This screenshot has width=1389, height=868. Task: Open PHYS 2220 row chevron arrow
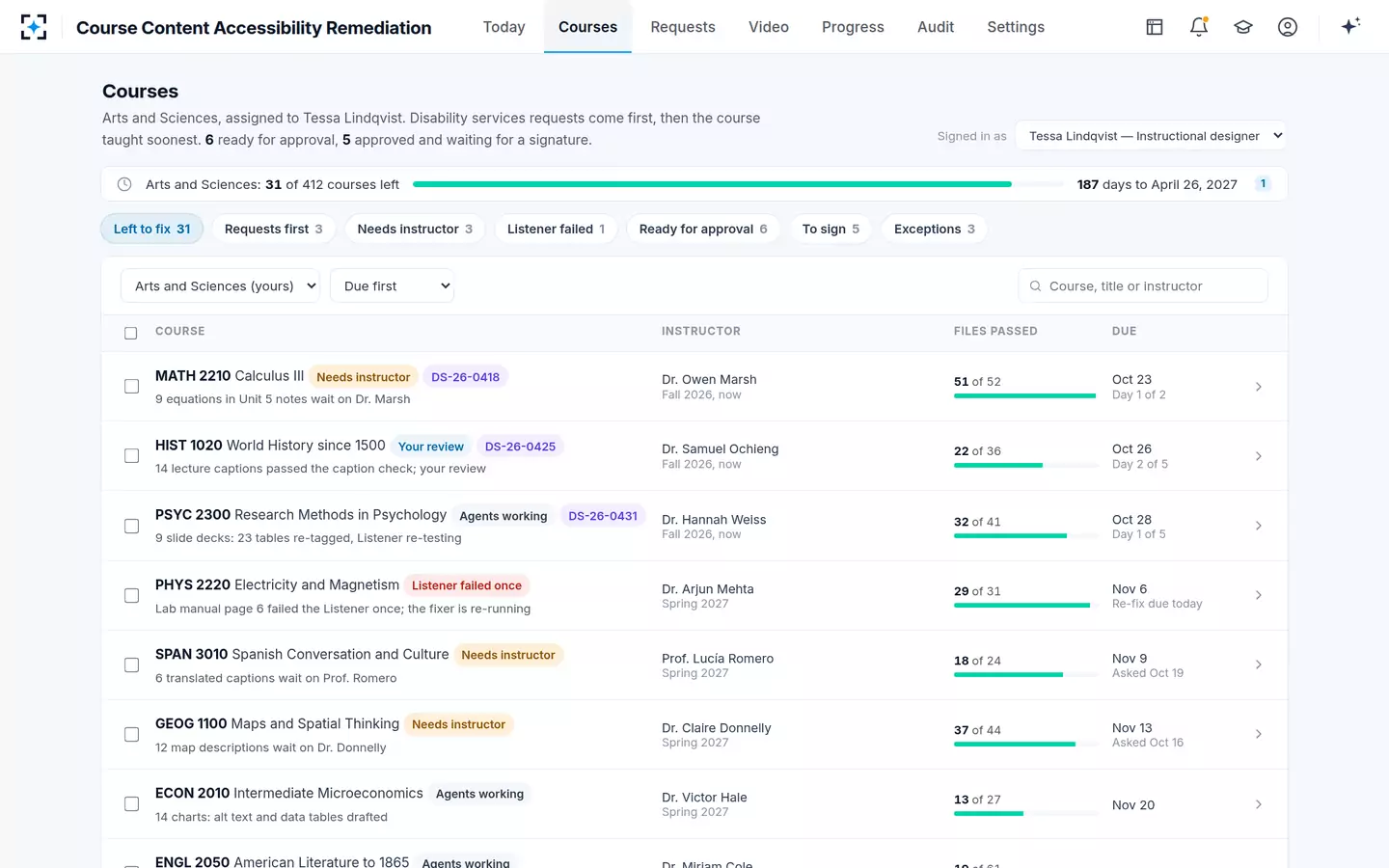1259,595
